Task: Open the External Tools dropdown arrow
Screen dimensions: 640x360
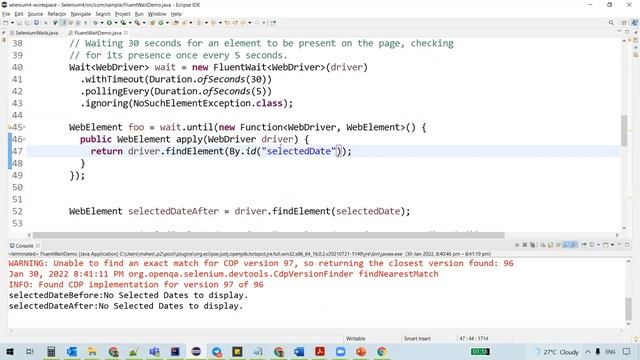Action: (144, 22)
